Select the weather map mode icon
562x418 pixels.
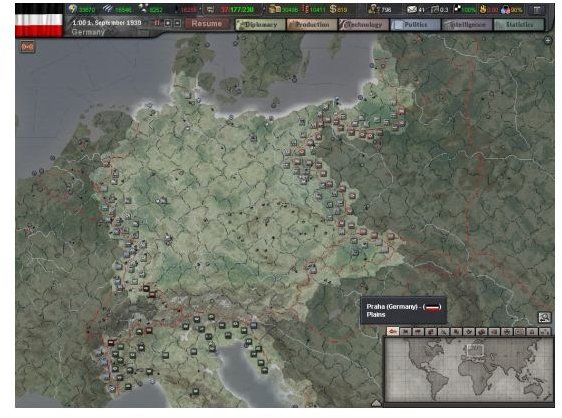[418, 332]
